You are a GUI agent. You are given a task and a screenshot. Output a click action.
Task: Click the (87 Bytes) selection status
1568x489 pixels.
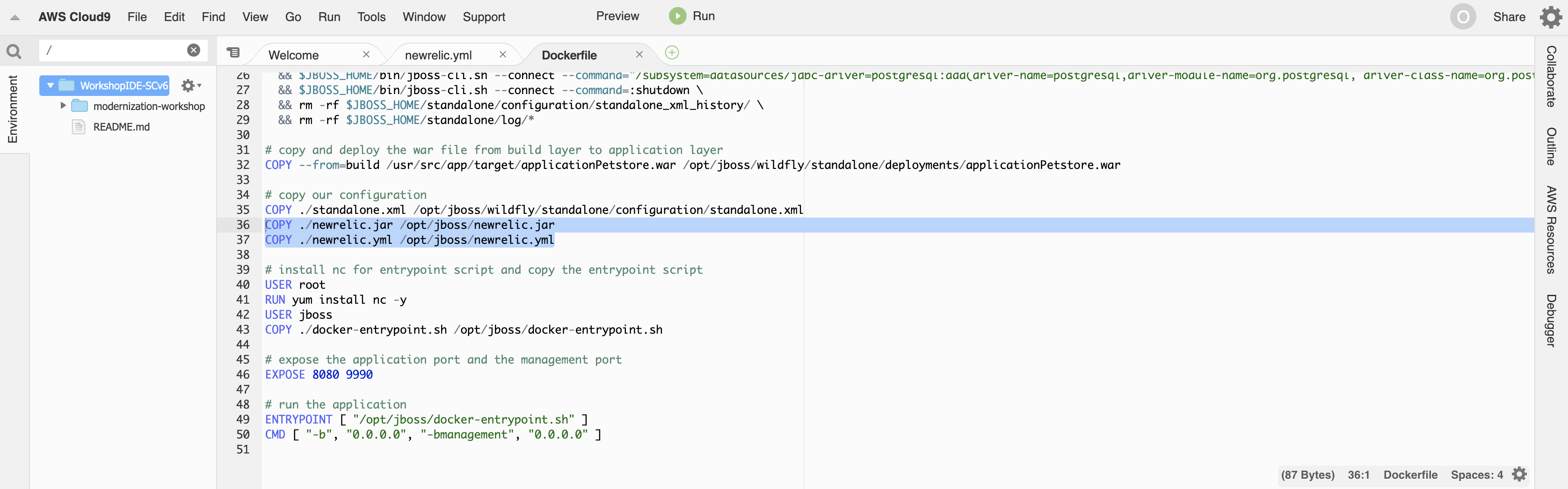click(1307, 475)
